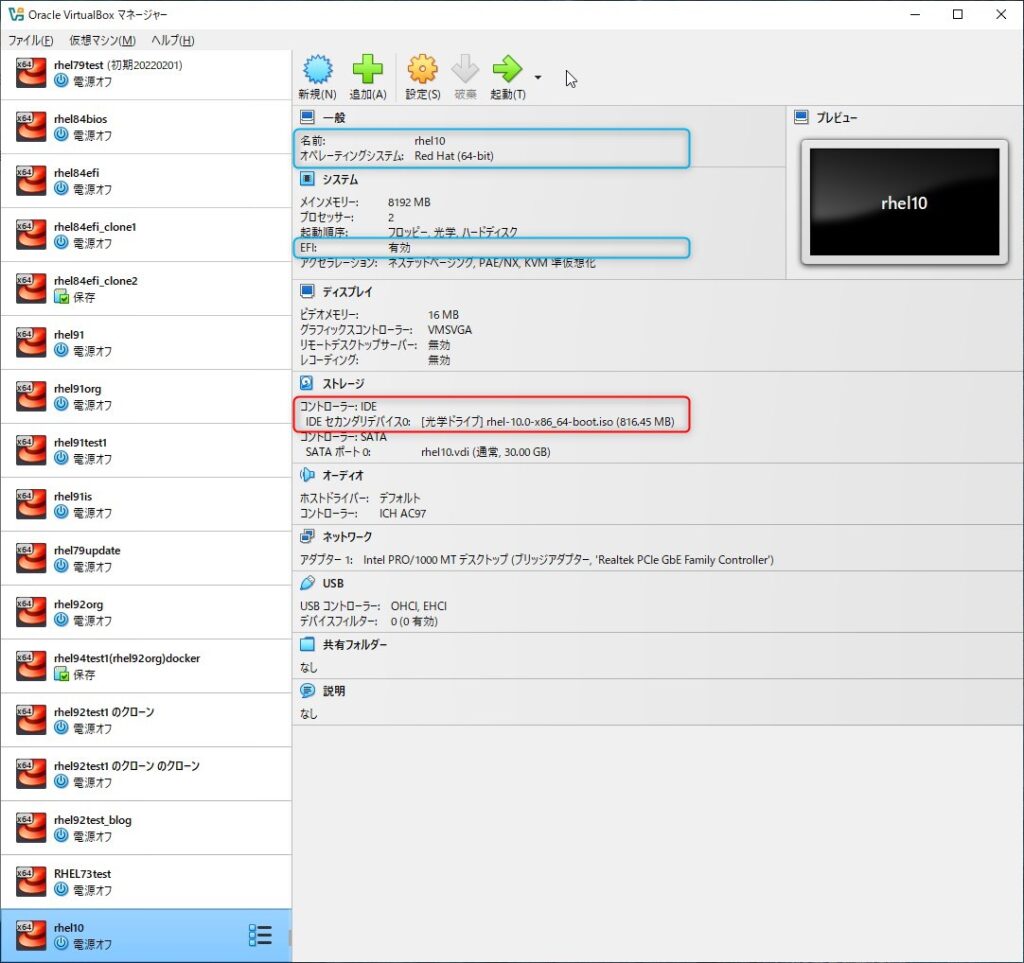The height and width of the screenshot is (963, 1024).
Task: Click the VM list vertical scrollbar
Action: (290, 938)
